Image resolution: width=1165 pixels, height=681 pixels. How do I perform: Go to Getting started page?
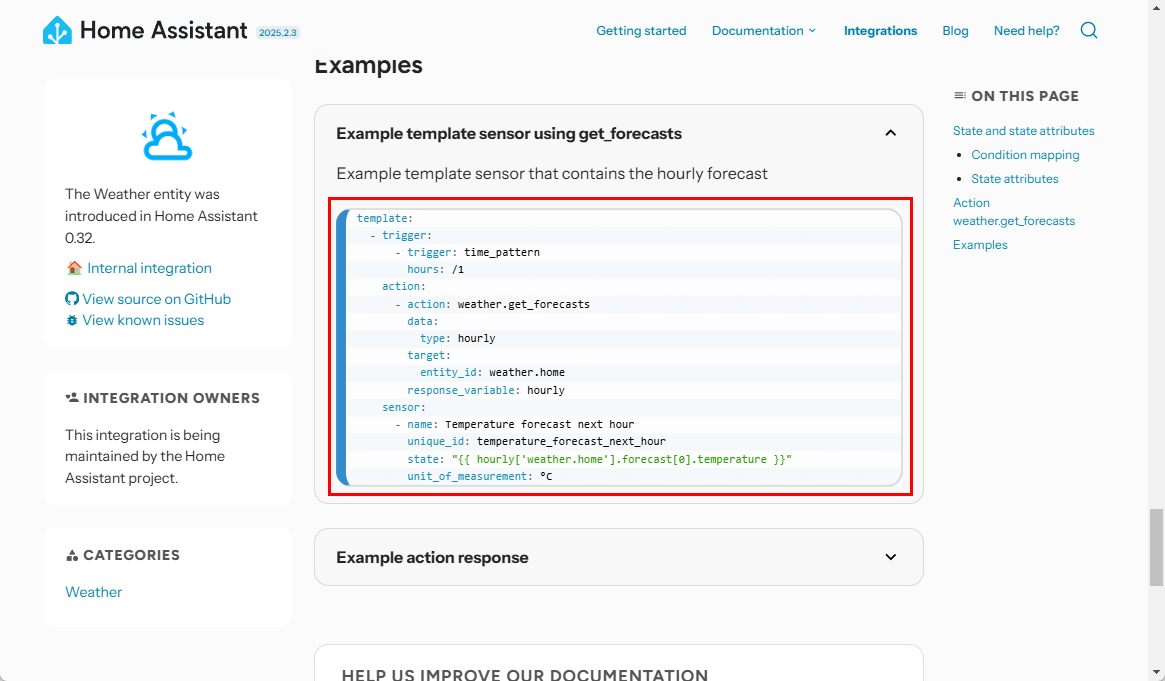[x=641, y=30]
